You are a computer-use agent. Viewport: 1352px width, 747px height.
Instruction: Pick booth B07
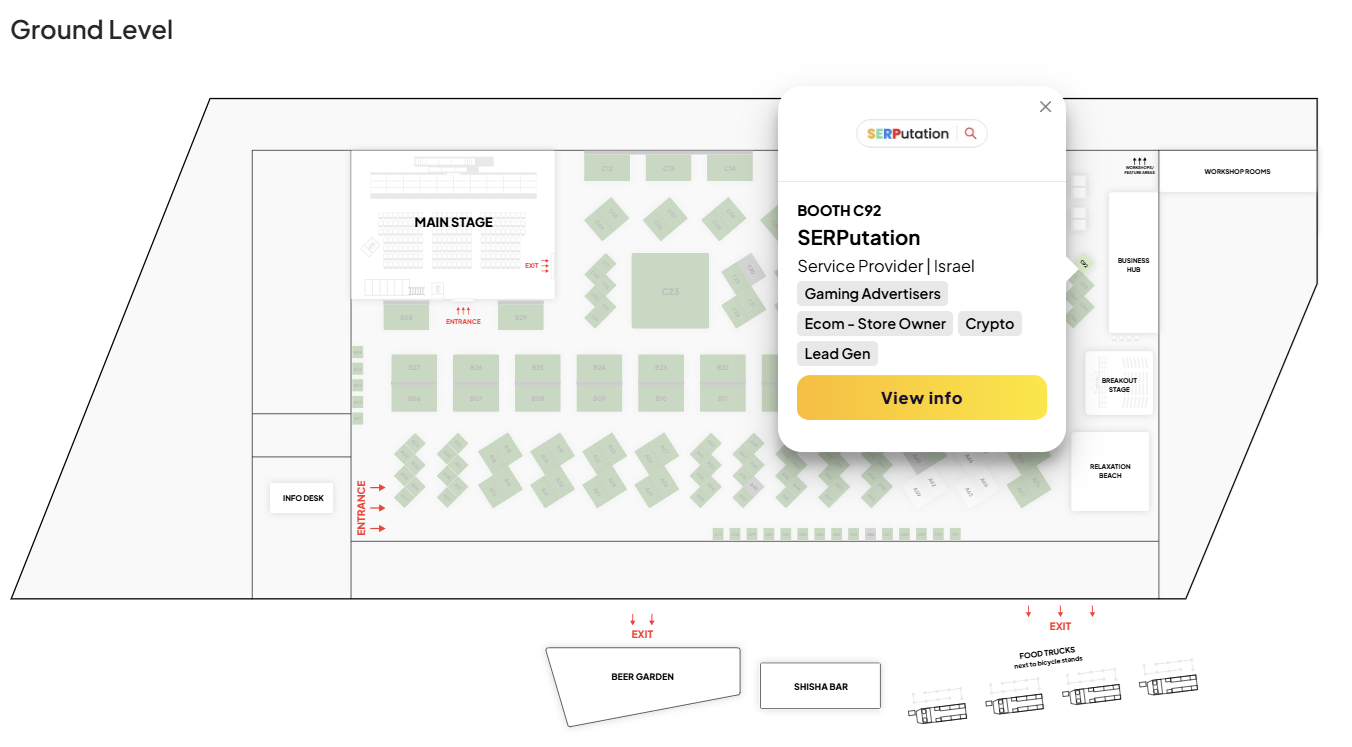(x=476, y=398)
